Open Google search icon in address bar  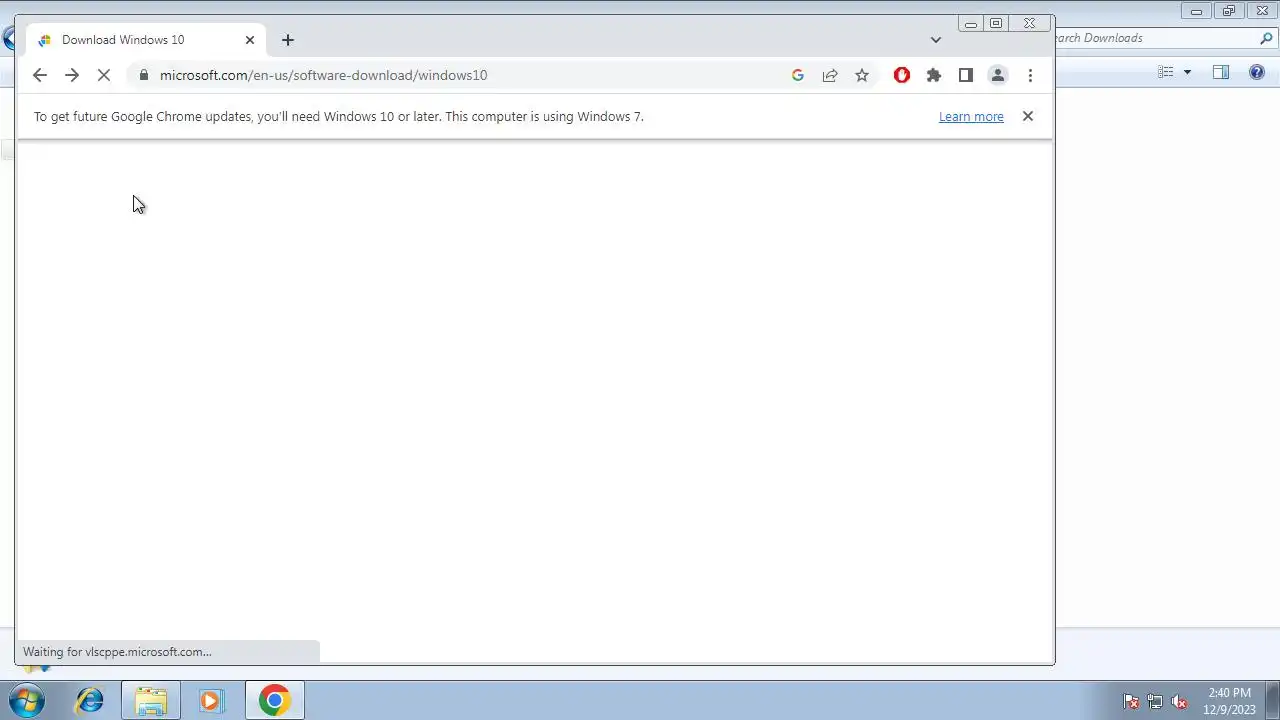pos(798,75)
